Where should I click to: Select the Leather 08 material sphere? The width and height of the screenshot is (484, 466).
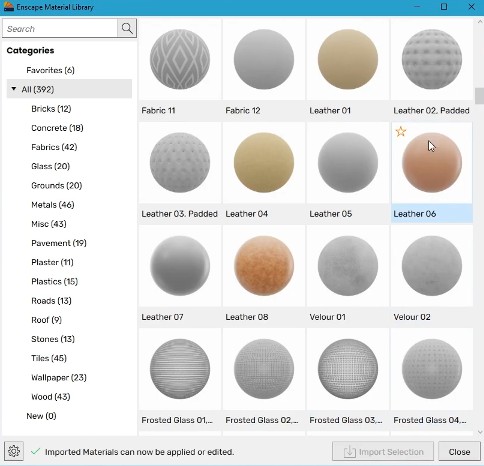[264, 266]
